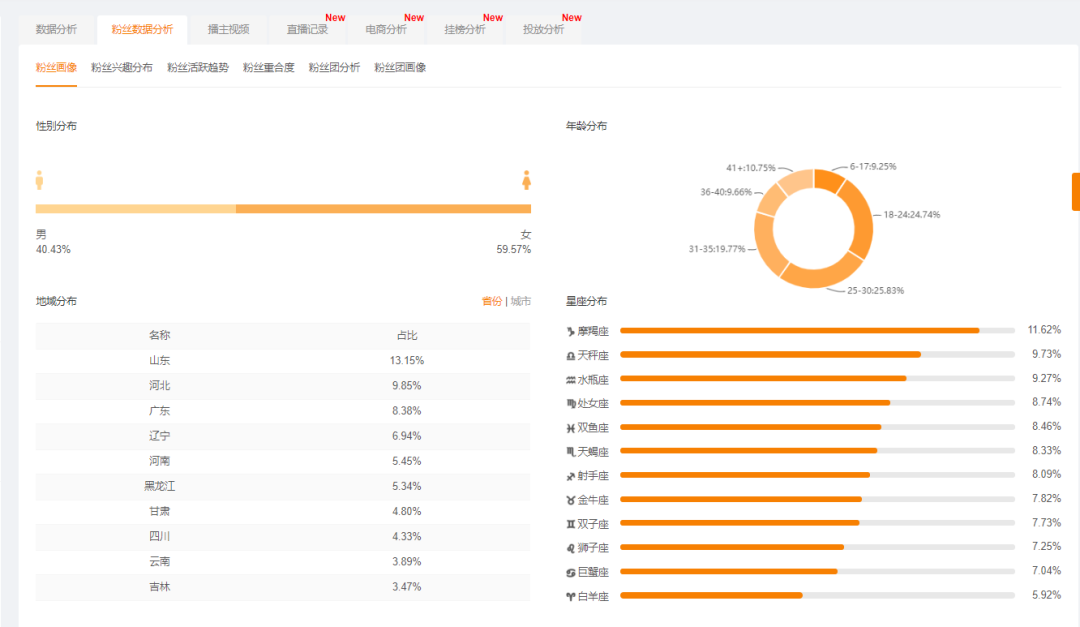
Task: Click the 6-17:9.25% age label
Action: (x=873, y=166)
